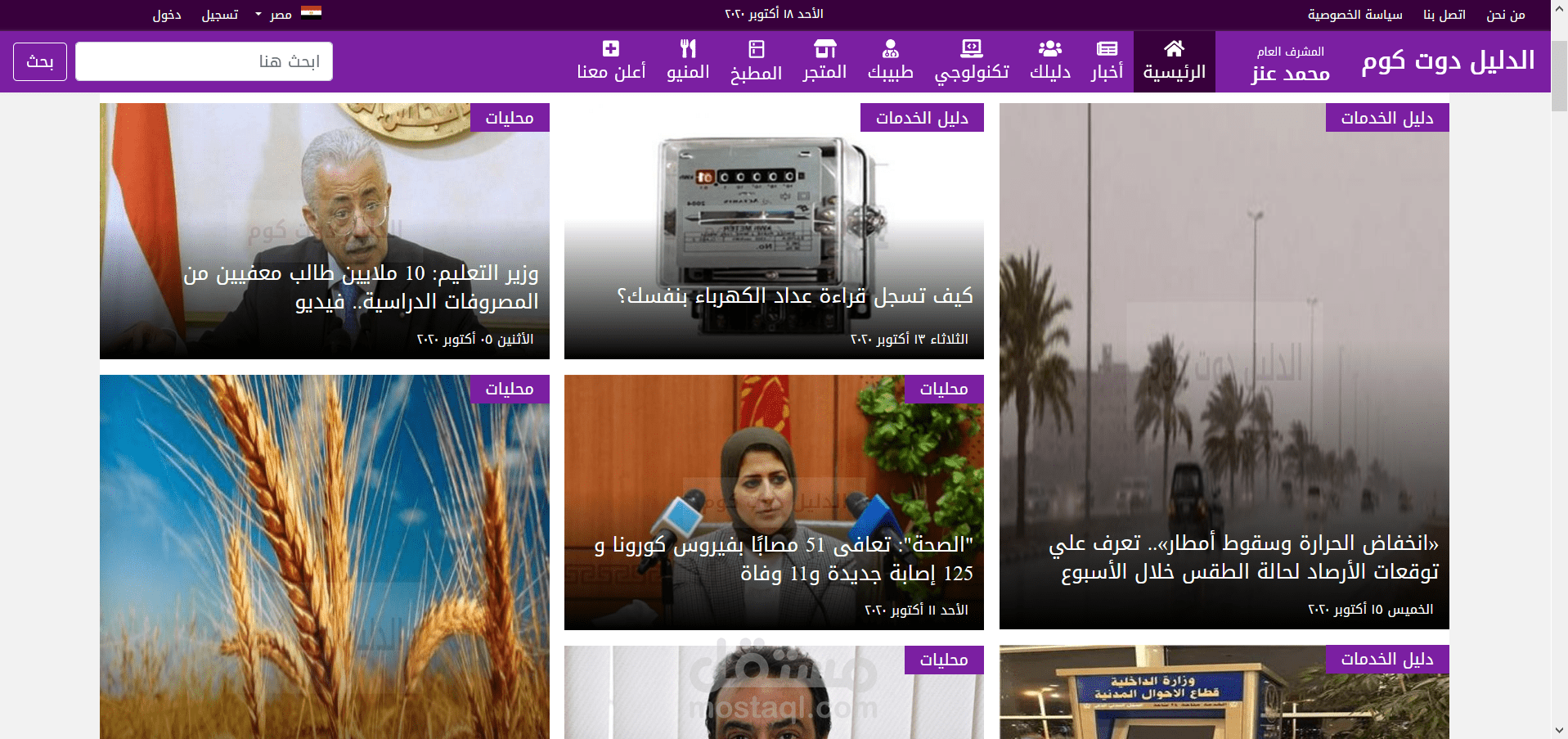This screenshot has height=739, width=1568.
Task: Click date الخميس ١٥ أكتوبر ٢٠٢٠
Action: [x=1371, y=609]
